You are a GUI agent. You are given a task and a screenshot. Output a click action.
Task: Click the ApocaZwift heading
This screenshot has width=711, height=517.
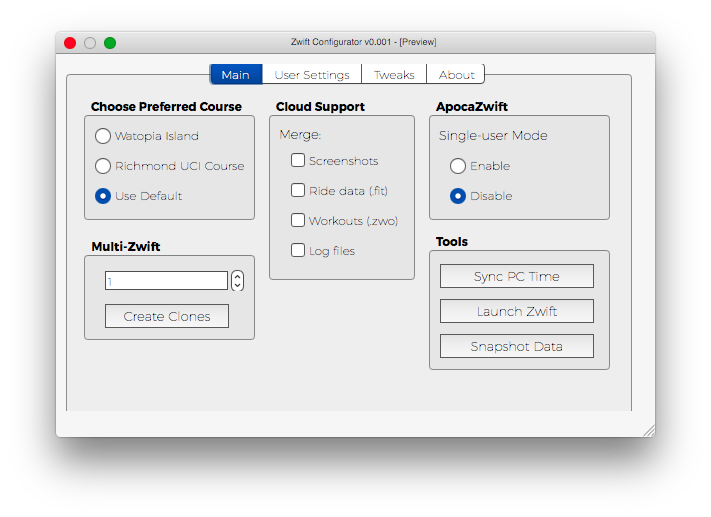(472, 107)
